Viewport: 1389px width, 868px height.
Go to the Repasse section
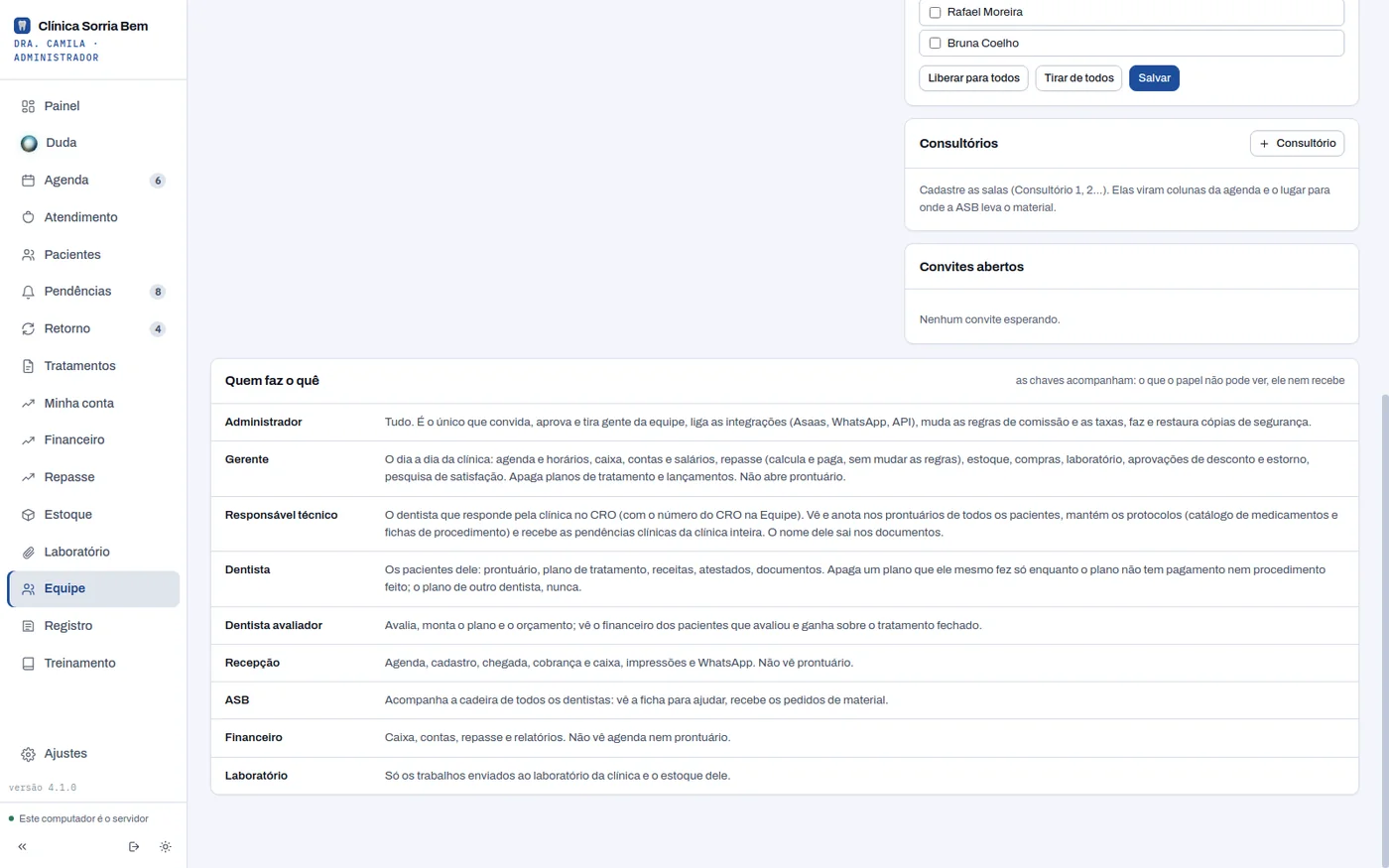pyautogui.click(x=93, y=477)
